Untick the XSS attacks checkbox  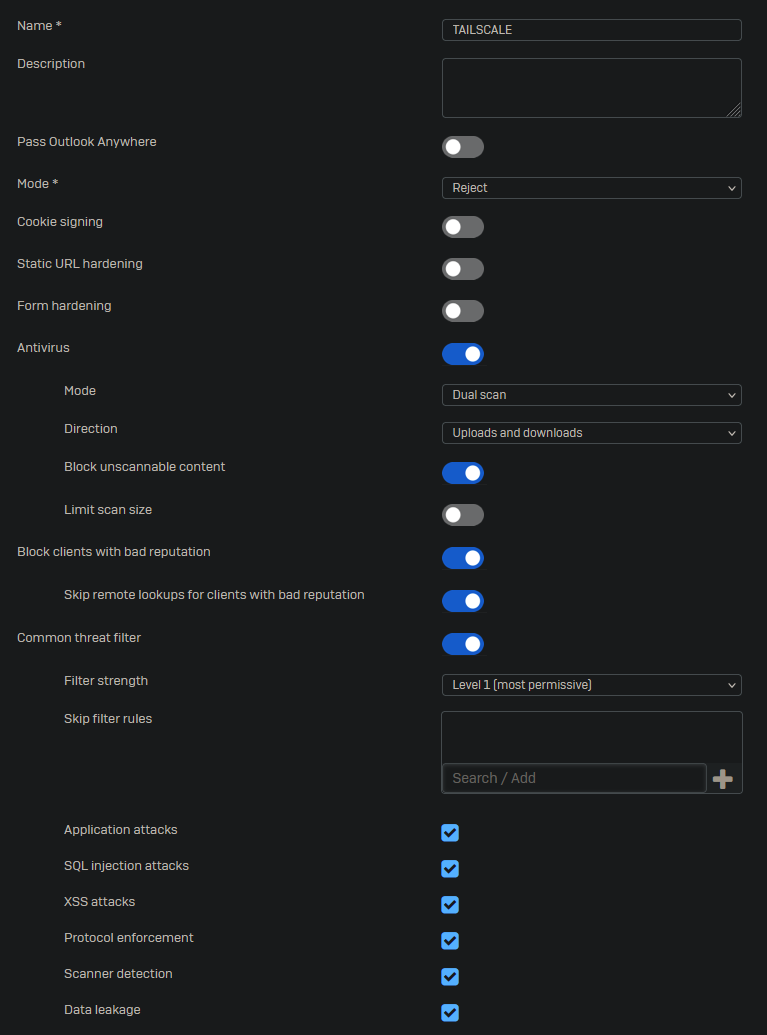(450, 905)
